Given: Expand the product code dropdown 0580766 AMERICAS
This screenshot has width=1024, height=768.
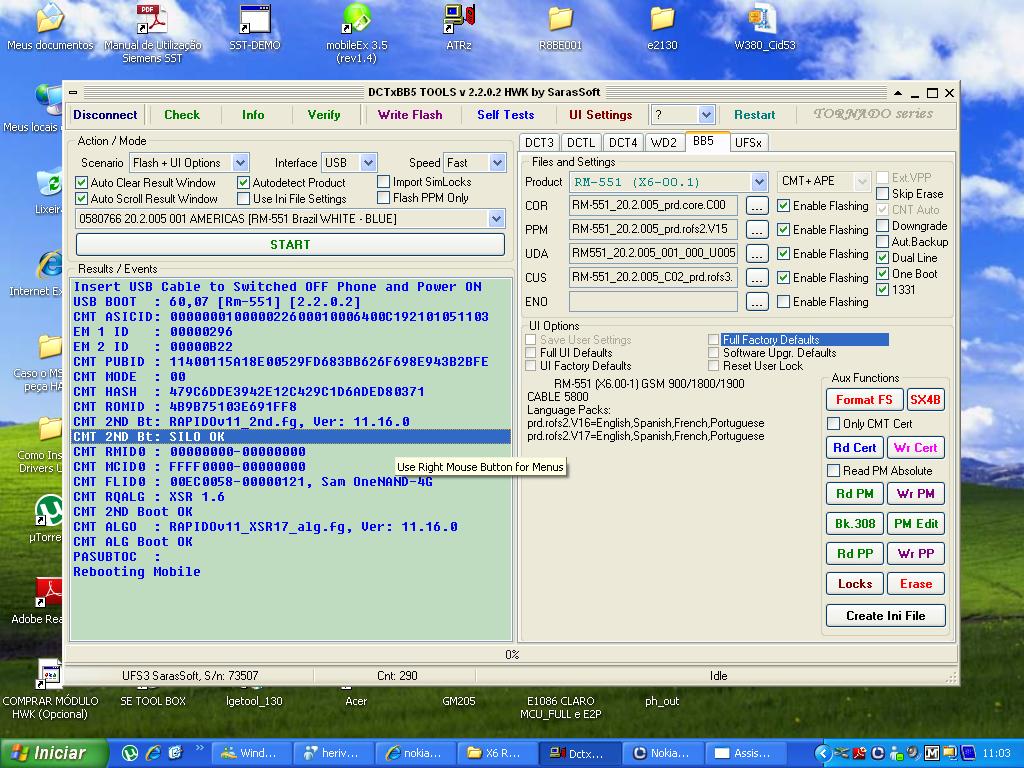Looking at the screenshot, I should point(496,219).
